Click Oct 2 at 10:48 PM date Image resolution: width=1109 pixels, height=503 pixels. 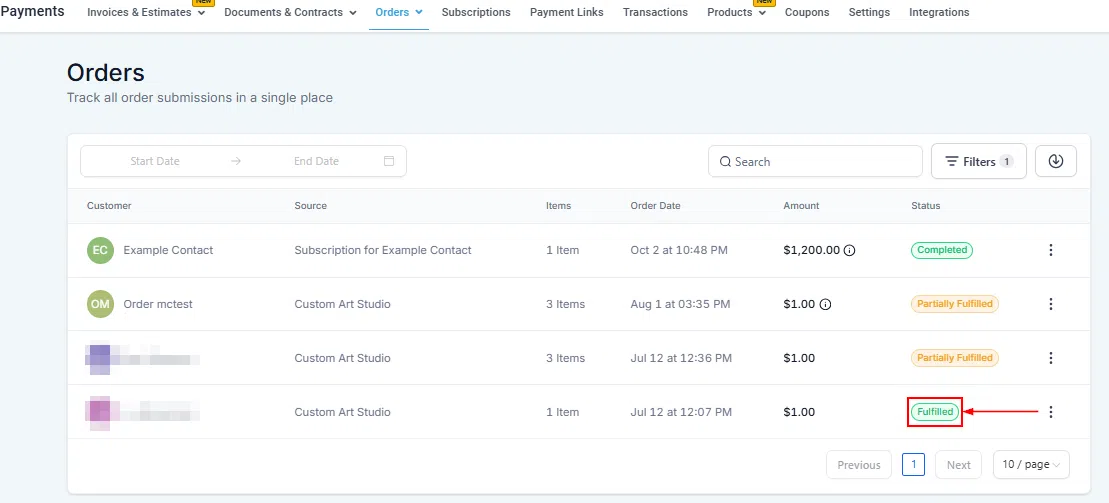tap(679, 250)
